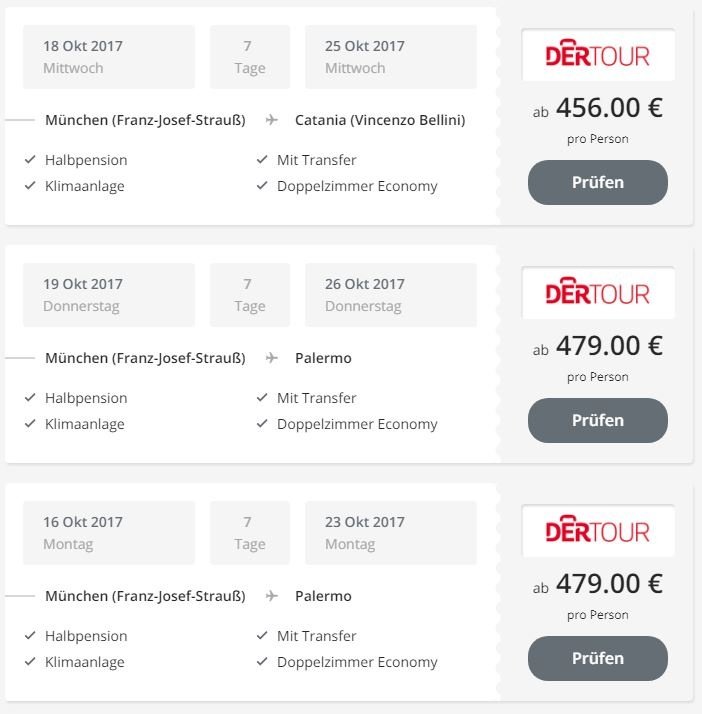
Task: Select the 25 Okt 2017 Mittwoch return date box
Action: click(x=391, y=57)
